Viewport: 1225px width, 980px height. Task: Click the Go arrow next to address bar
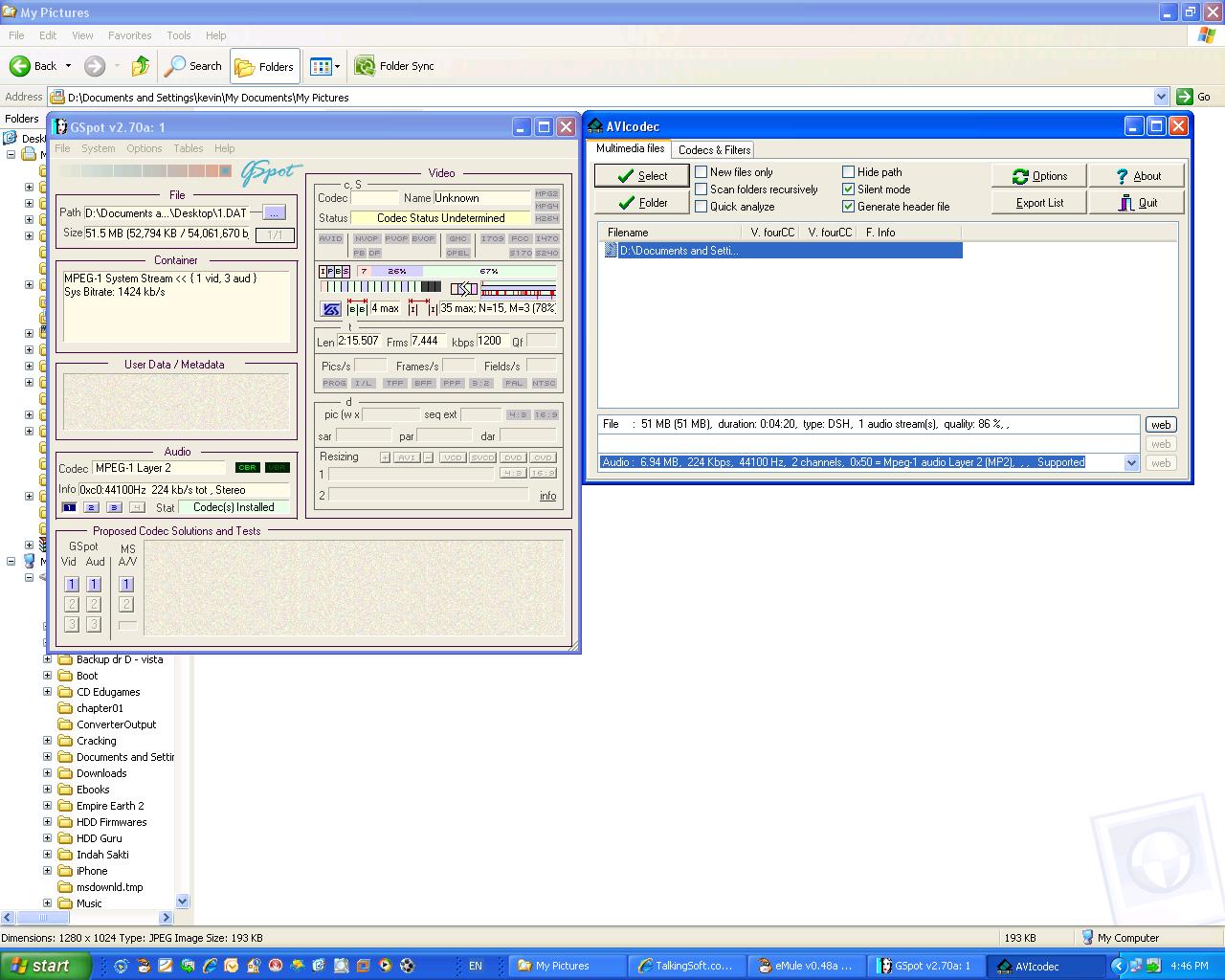[x=1185, y=97]
